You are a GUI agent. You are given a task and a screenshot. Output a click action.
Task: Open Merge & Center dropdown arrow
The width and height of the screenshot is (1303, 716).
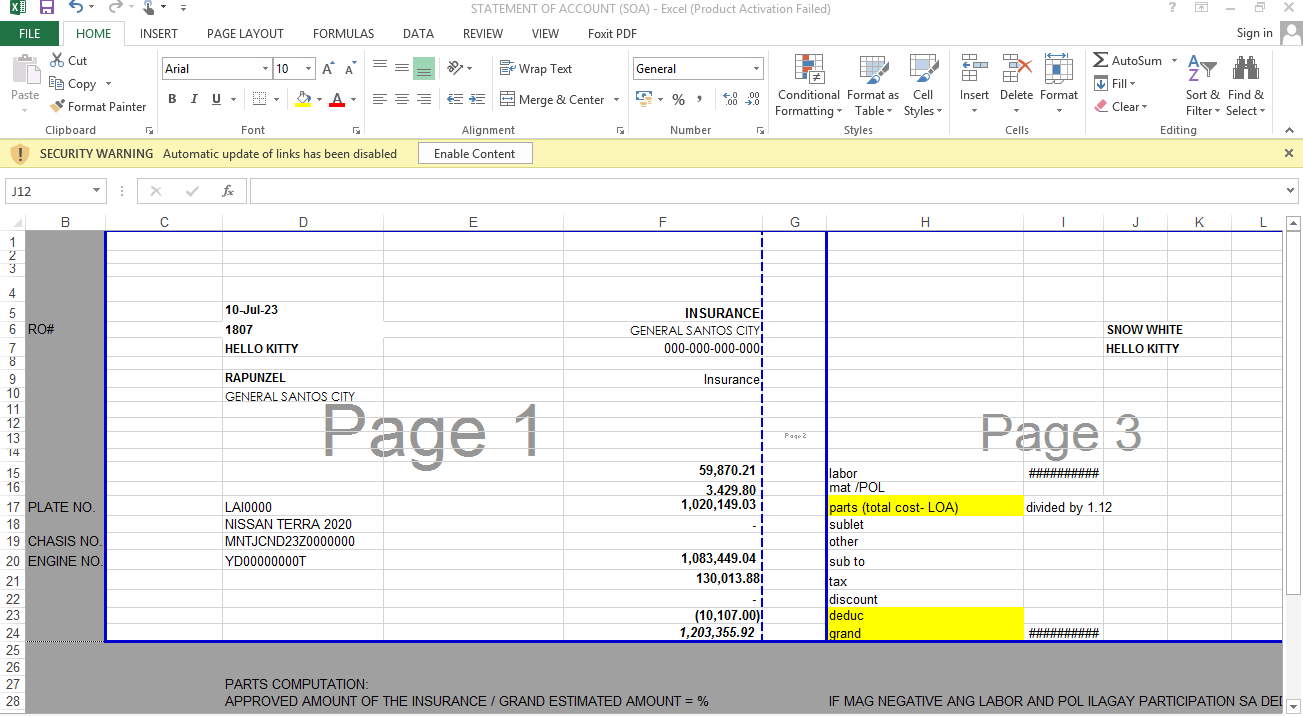click(616, 99)
